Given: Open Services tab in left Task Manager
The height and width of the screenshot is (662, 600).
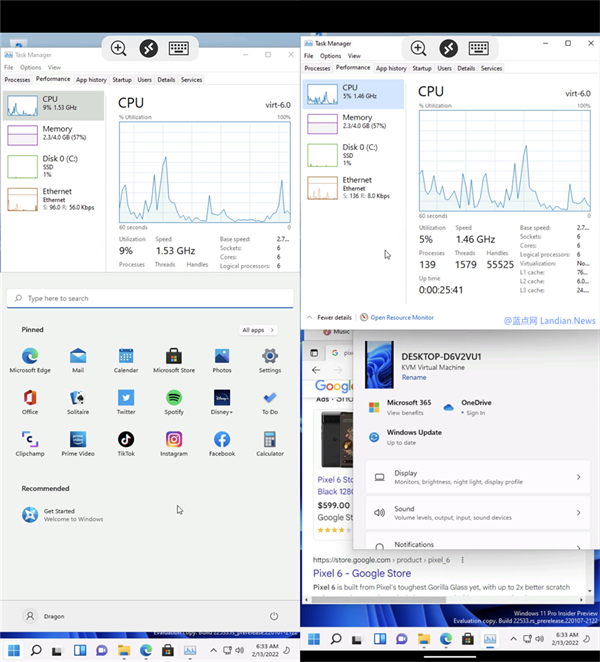Looking at the screenshot, I should pyautogui.click(x=191, y=80).
